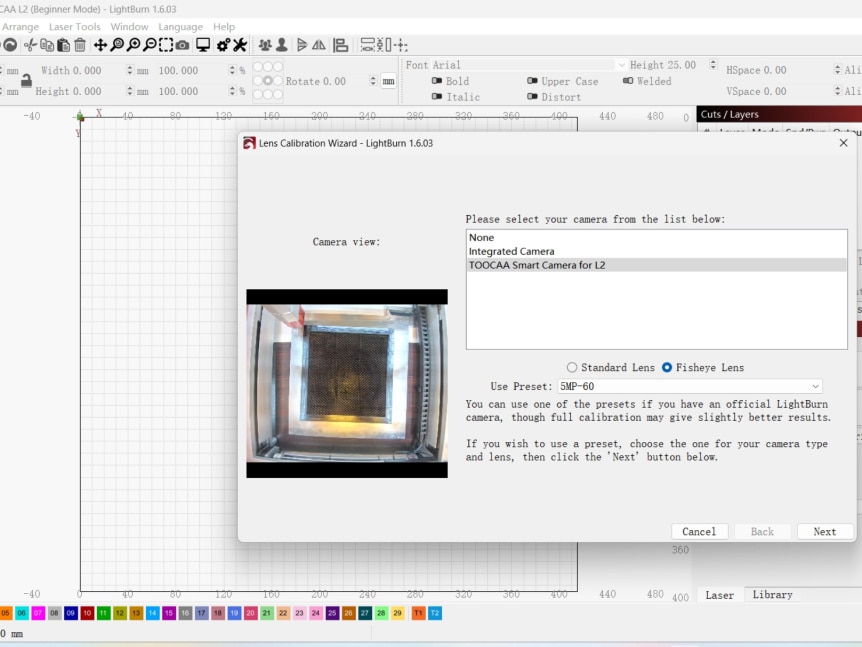
Task: Close the Lens Calibration Wizard dialog
Action: [843, 143]
